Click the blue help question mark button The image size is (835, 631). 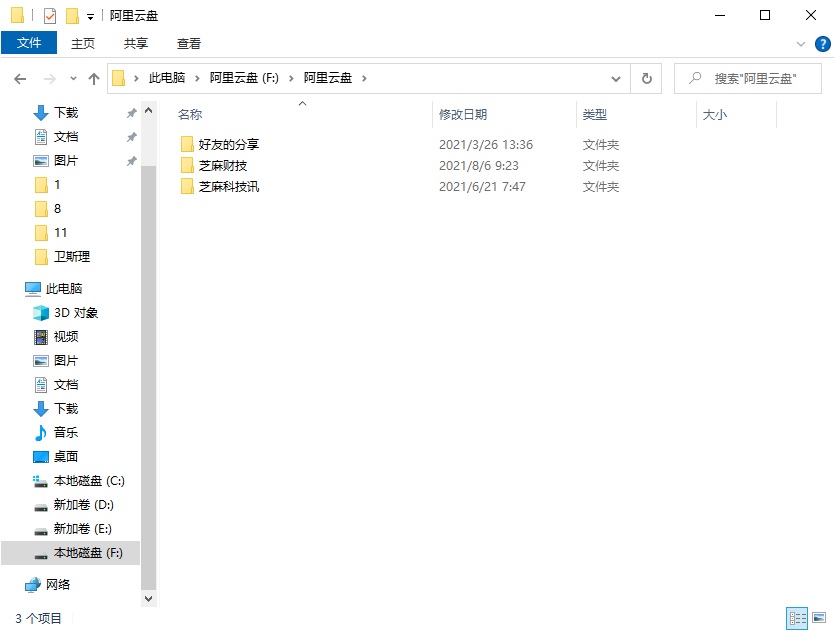(823, 43)
